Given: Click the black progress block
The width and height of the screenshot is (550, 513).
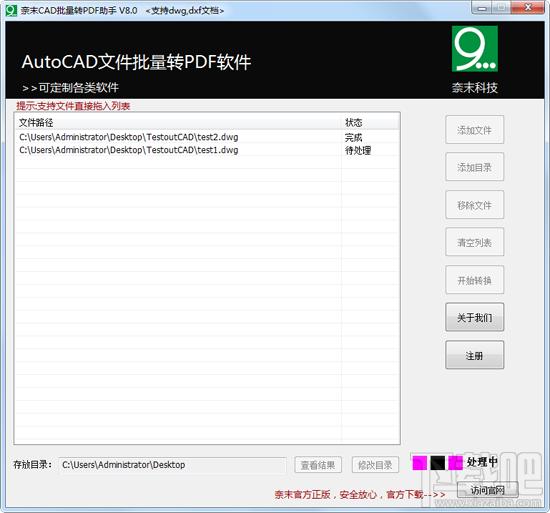Looking at the screenshot, I should [437, 463].
